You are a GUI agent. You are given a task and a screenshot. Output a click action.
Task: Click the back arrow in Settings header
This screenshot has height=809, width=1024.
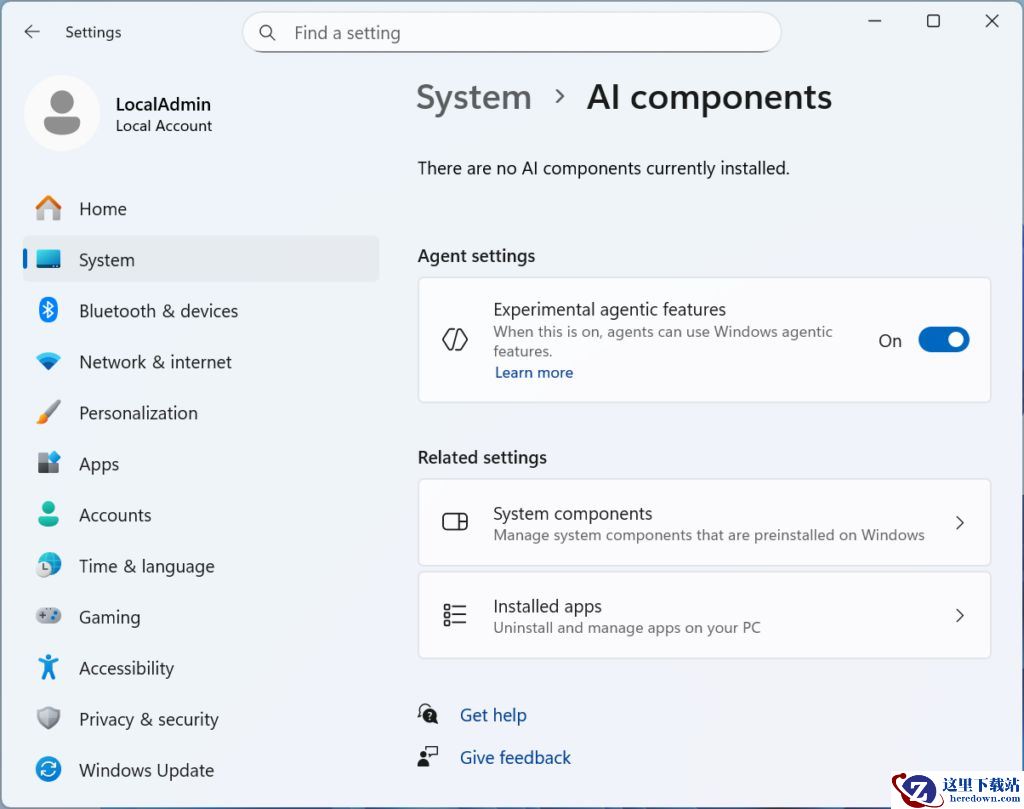32,32
